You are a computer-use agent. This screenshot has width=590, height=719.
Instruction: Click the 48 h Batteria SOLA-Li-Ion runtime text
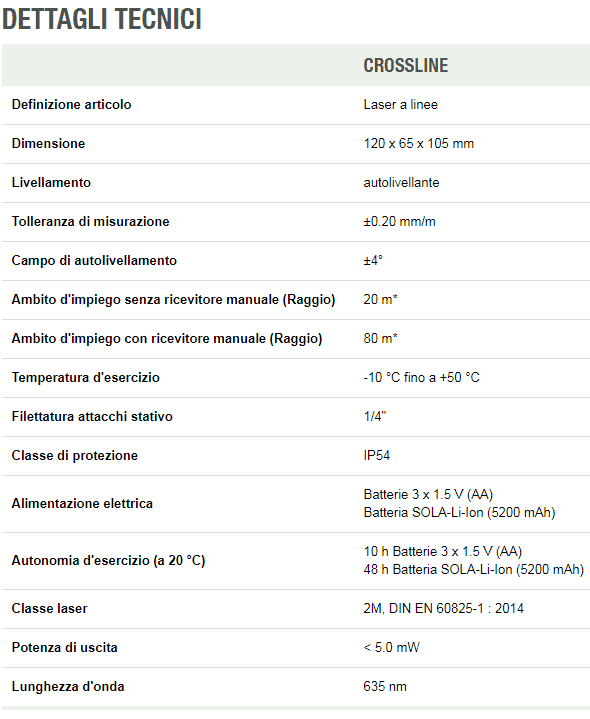click(x=474, y=570)
